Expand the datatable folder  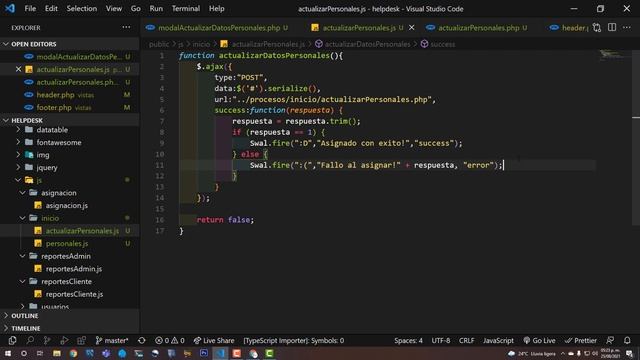(18, 130)
